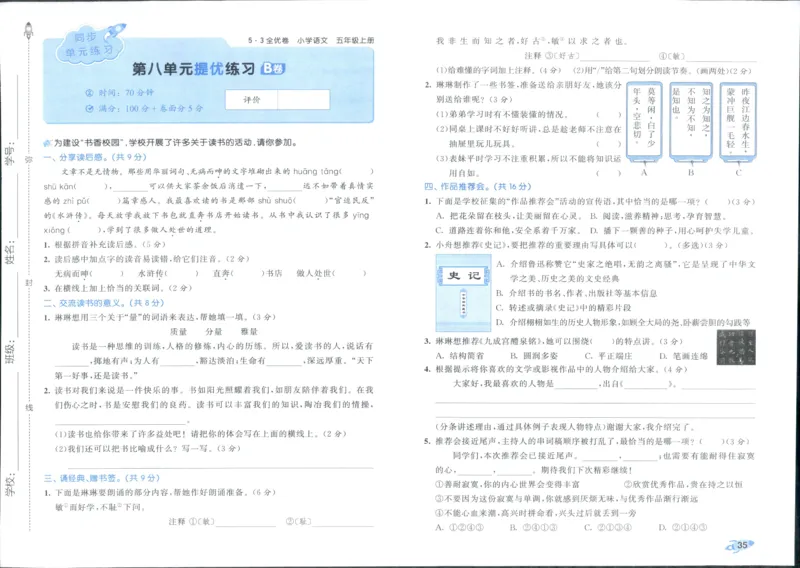Choose option C. 平正端庄
The image size is (800, 568).
[x=608, y=356]
